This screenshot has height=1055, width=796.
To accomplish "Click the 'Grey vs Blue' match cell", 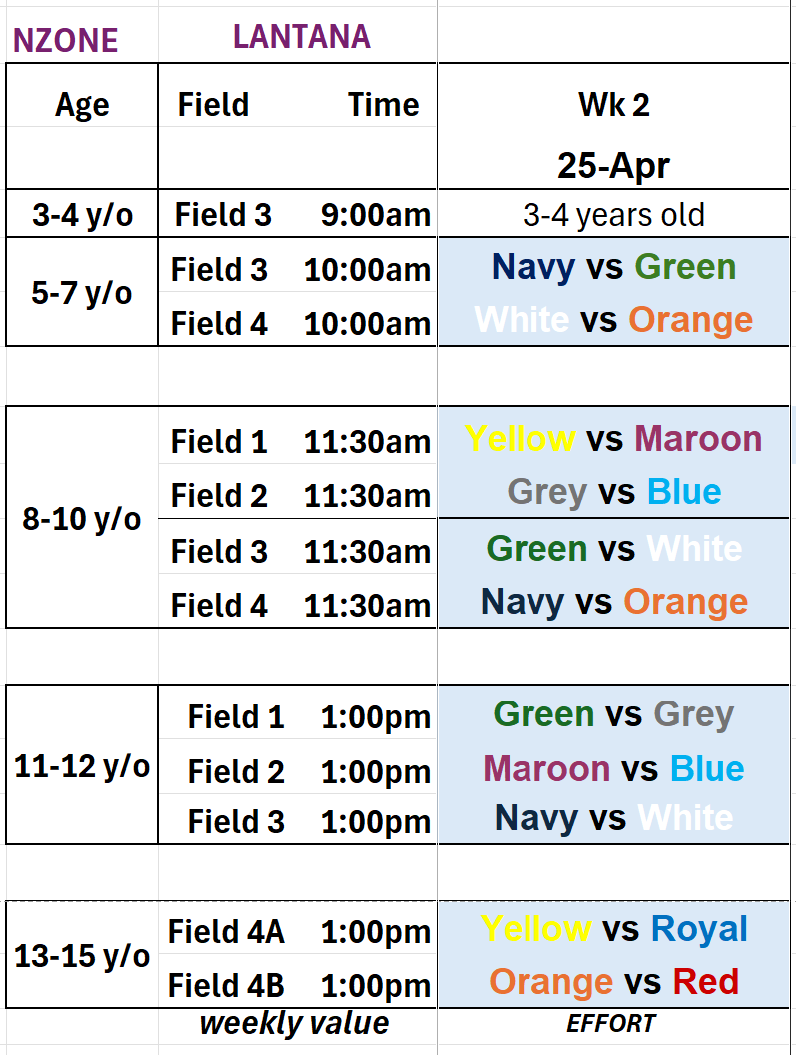I will pyautogui.click(x=613, y=492).
